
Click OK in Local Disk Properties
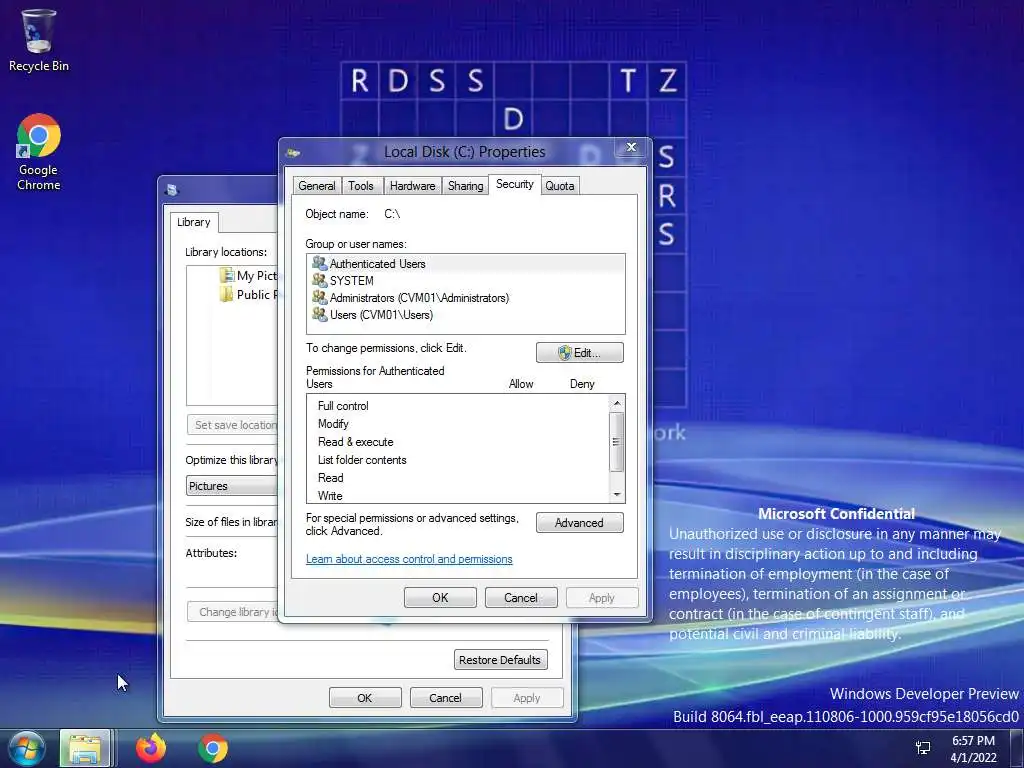[440, 598]
